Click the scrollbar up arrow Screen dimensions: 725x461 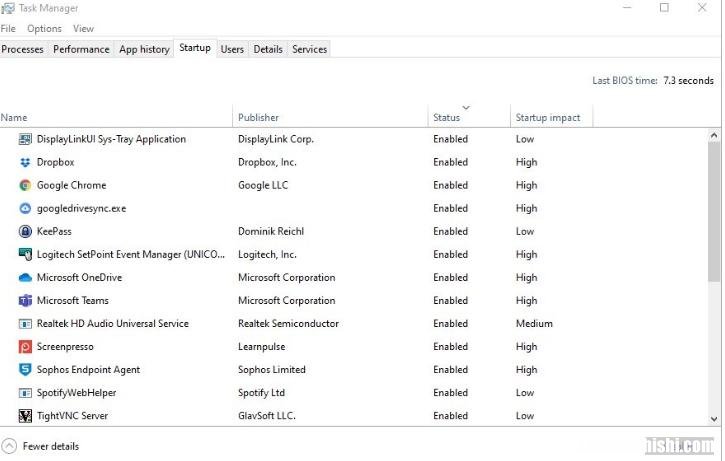tap(714, 136)
